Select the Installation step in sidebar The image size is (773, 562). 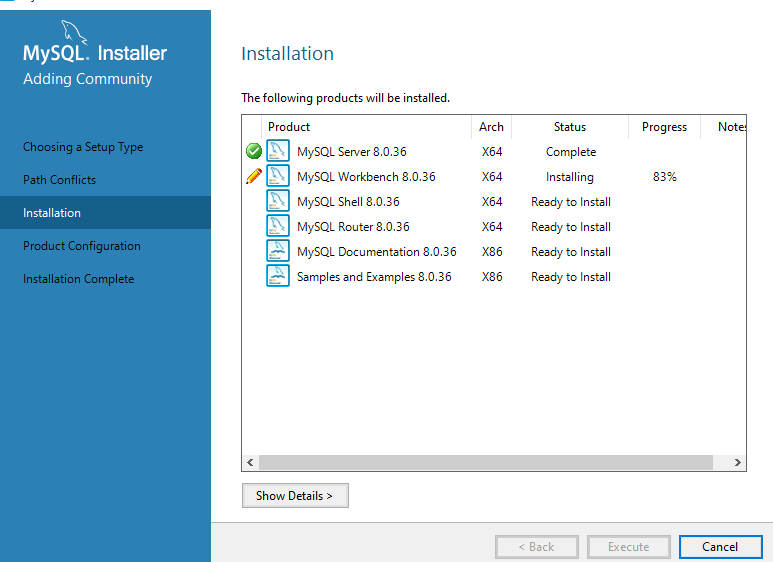(105, 212)
